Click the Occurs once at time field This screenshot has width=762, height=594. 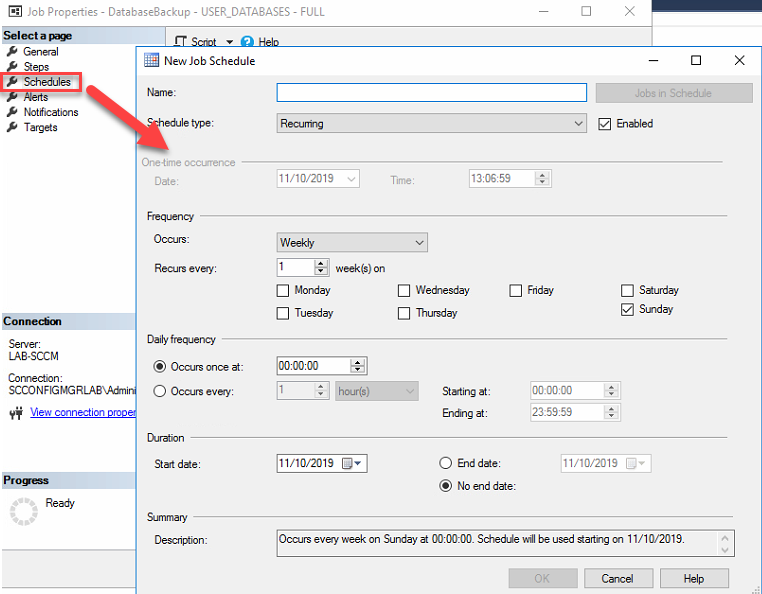pyautogui.click(x=314, y=366)
